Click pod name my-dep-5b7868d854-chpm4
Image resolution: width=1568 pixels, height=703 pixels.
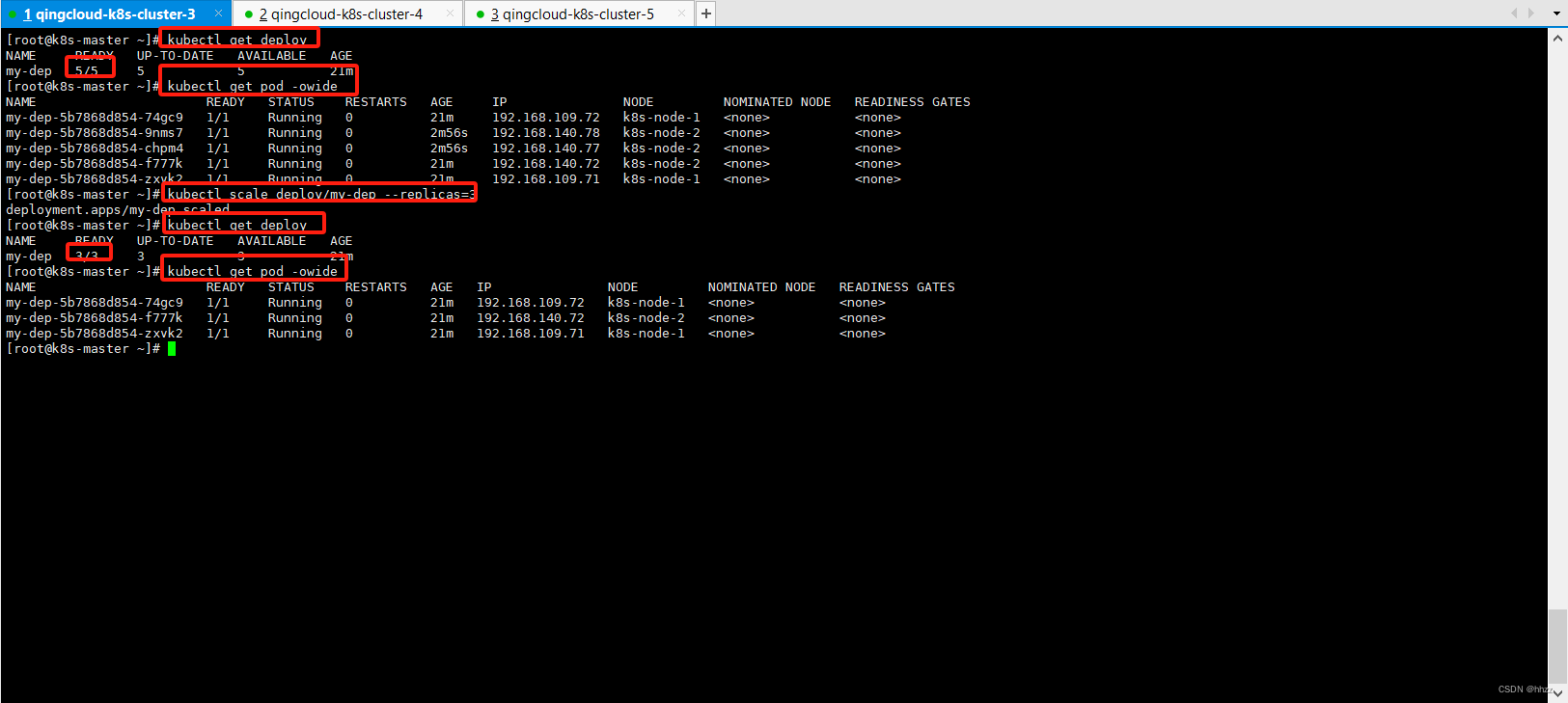95,149
